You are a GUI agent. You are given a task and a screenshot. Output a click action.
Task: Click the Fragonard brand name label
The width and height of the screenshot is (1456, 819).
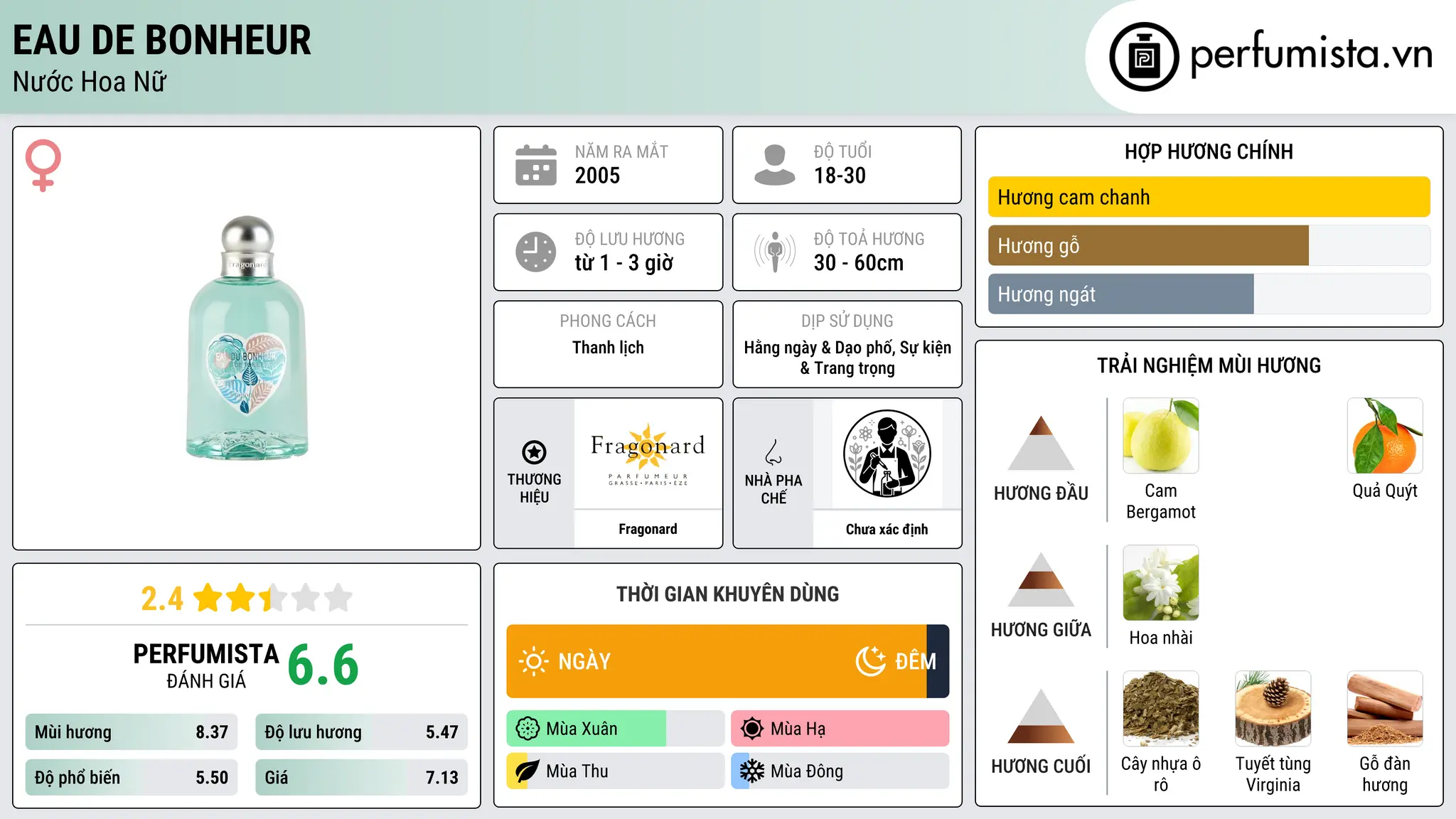tap(648, 529)
